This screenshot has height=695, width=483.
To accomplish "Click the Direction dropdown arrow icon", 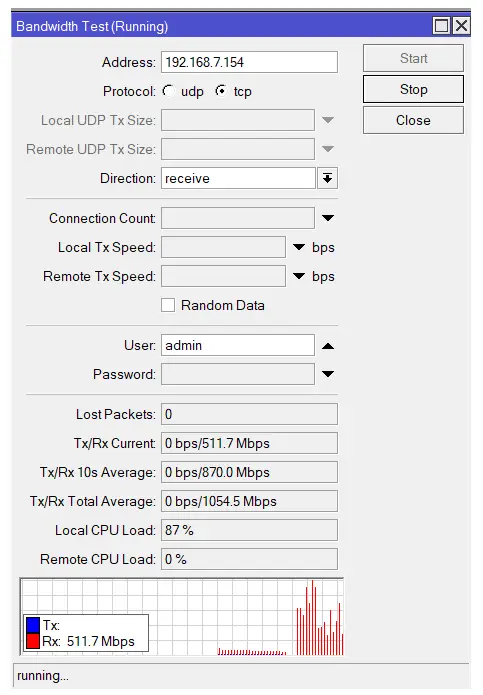I will pyautogui.click(x=327, y=178).
